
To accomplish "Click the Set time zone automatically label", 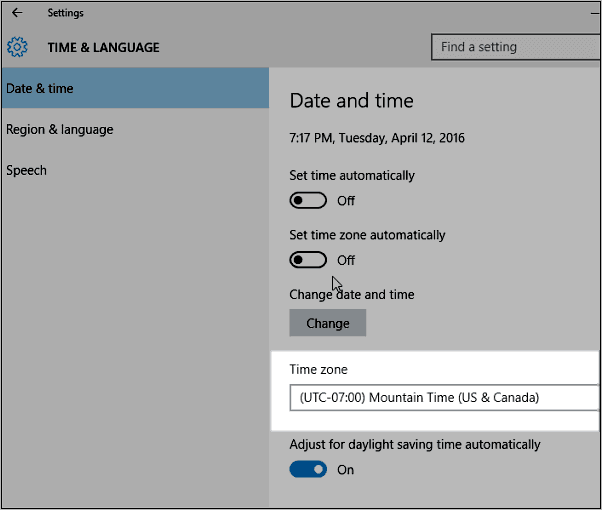I will click(x=367, y=235).
